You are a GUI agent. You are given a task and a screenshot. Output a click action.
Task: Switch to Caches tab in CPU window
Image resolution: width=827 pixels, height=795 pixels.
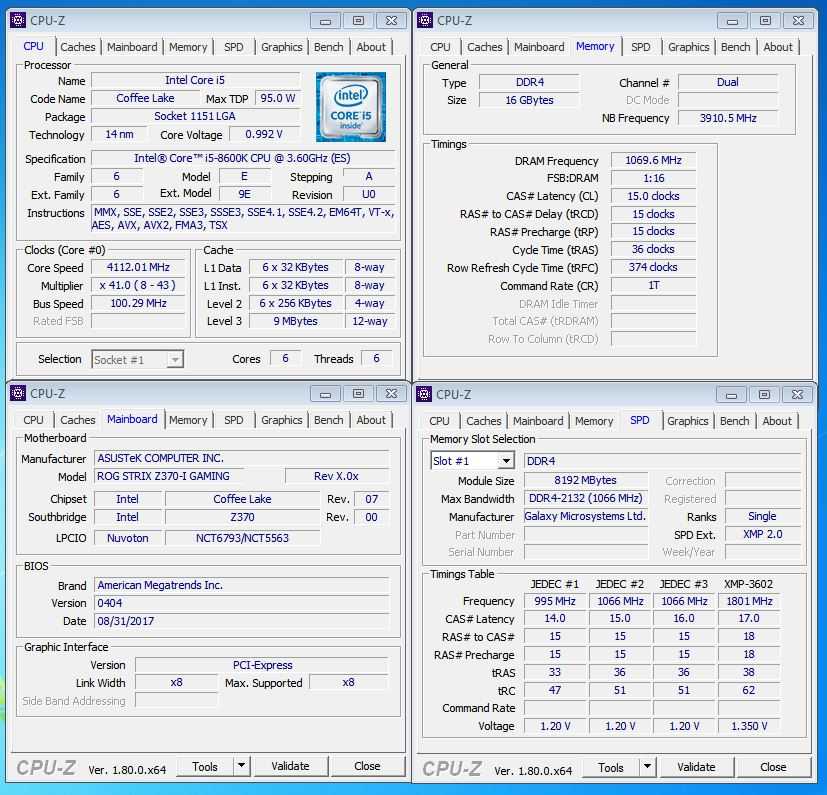pos(78,47)
